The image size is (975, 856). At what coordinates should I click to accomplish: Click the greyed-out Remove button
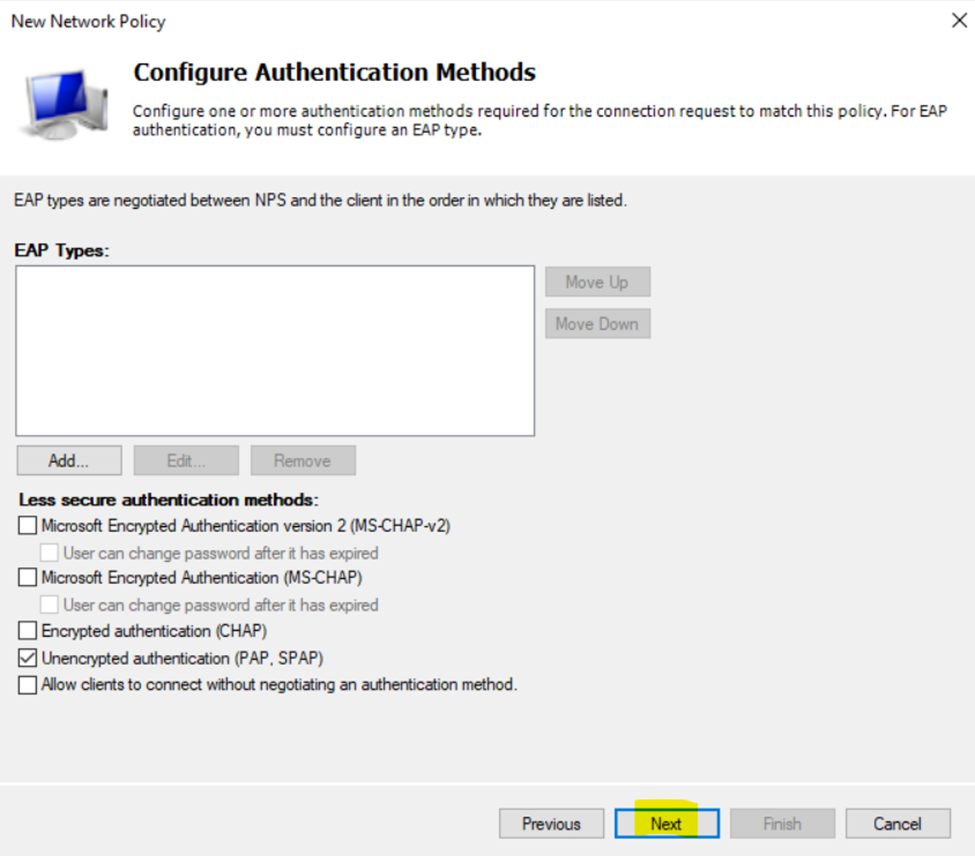click(303, 461)
